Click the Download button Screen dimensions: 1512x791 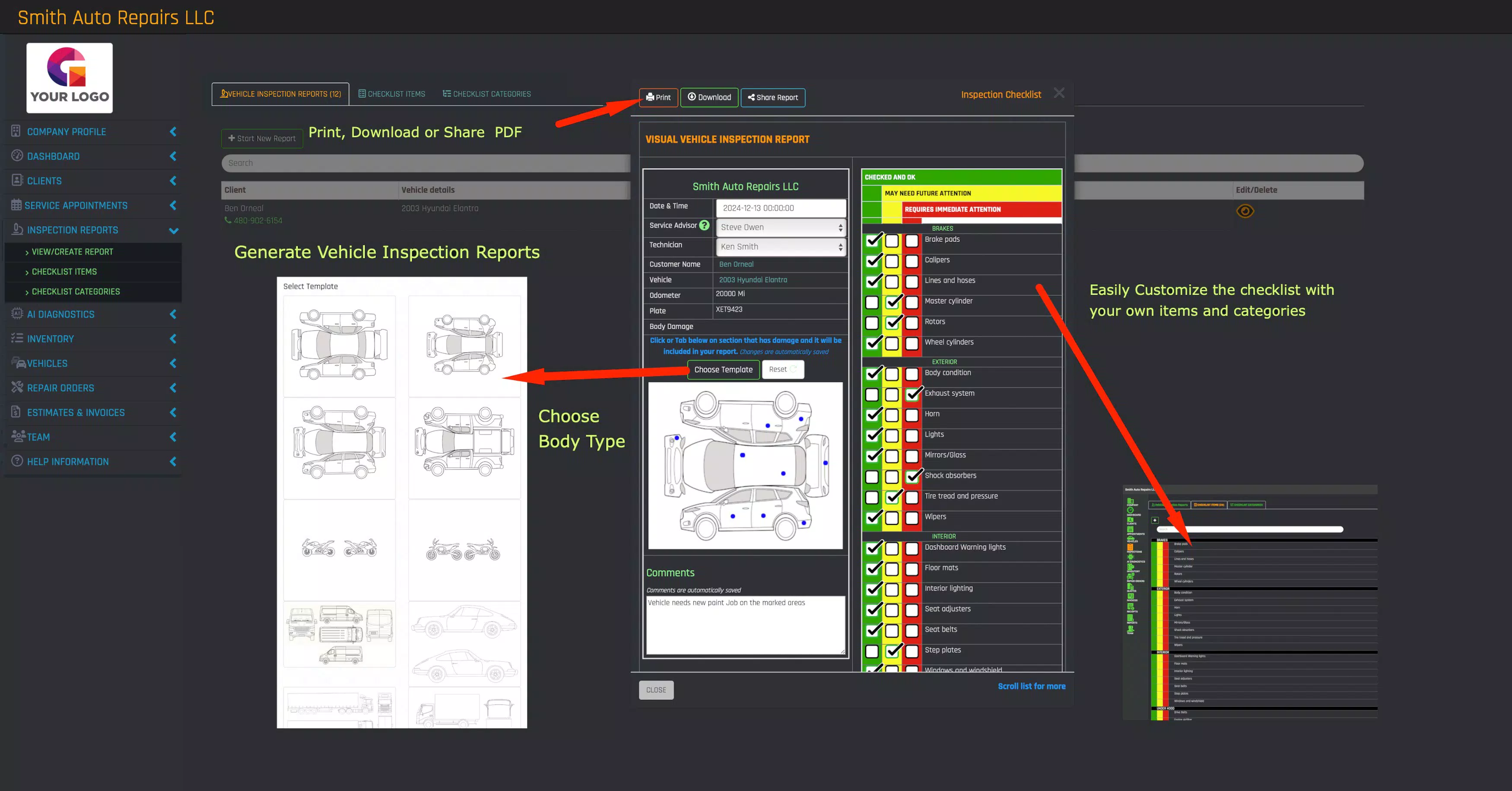point(709,97)
